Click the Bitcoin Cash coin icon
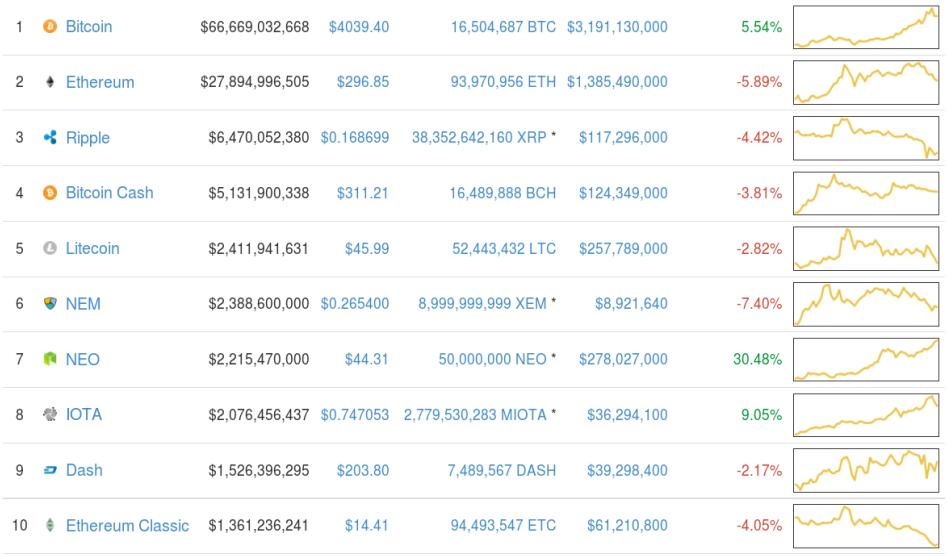The width and height of the screenshot is (947, 556). point(50,193)
